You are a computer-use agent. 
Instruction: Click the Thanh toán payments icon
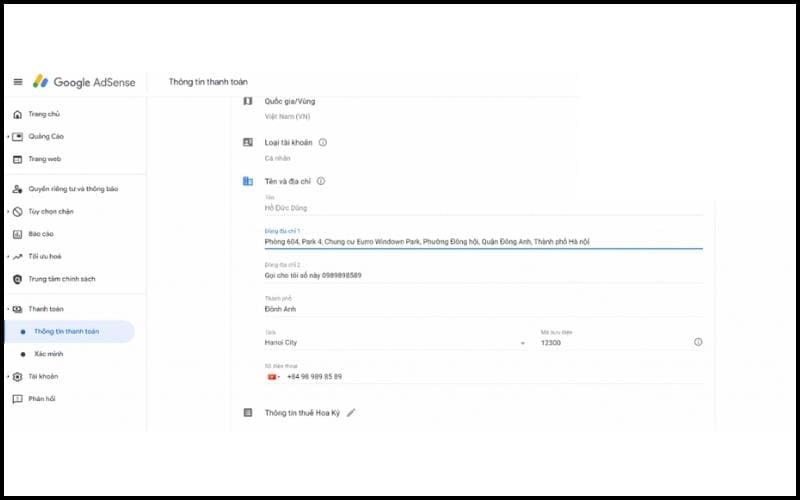click(x=17, y=309)
